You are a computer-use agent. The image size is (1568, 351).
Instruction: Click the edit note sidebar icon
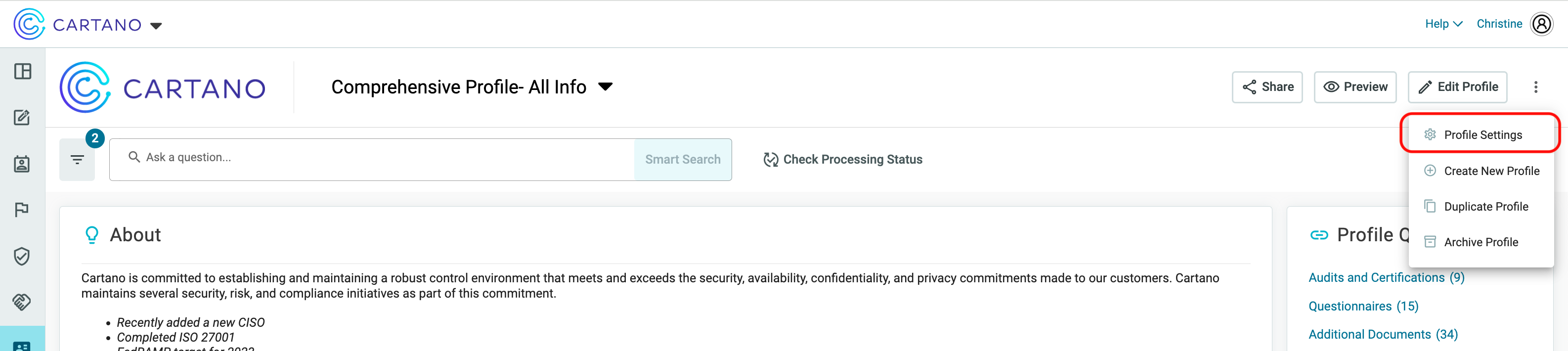pyautogui.click(x=23, y=117)
